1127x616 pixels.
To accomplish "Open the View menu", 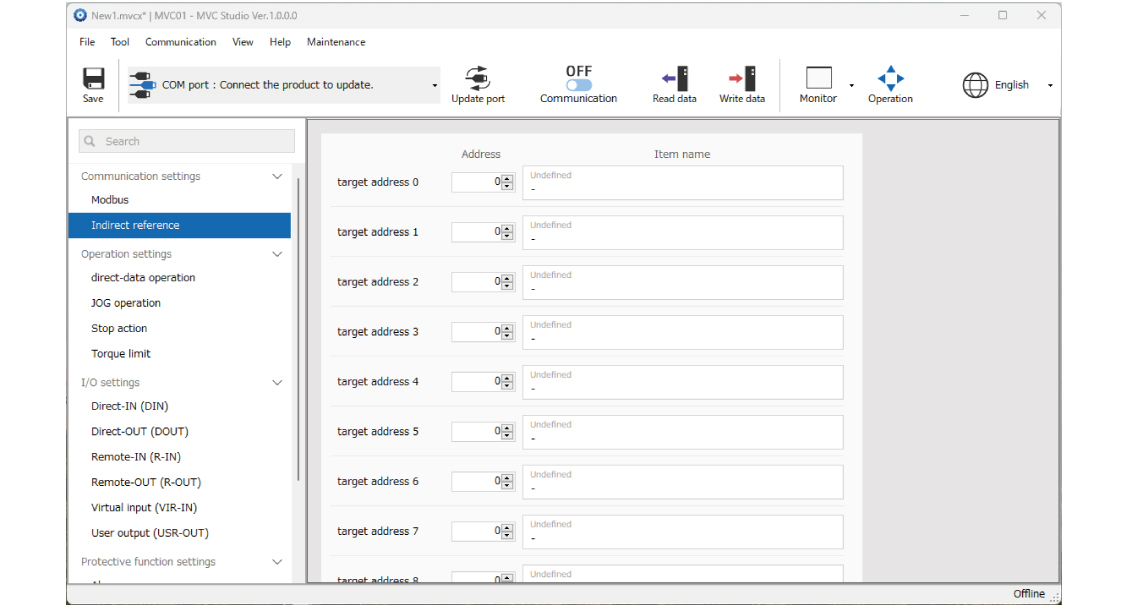I will coord(242,42).
